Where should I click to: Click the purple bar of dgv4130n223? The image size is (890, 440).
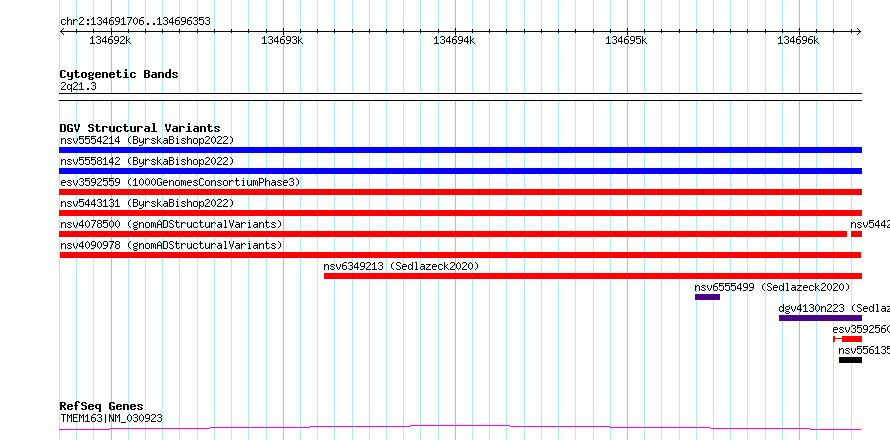tap(820, 318)
